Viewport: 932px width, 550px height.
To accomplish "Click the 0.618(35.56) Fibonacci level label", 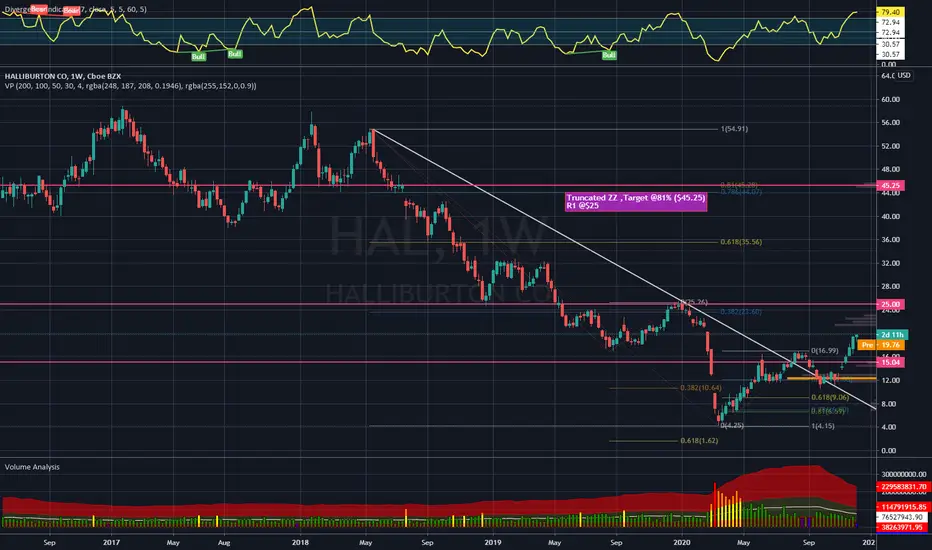I will tap(741, 242).
